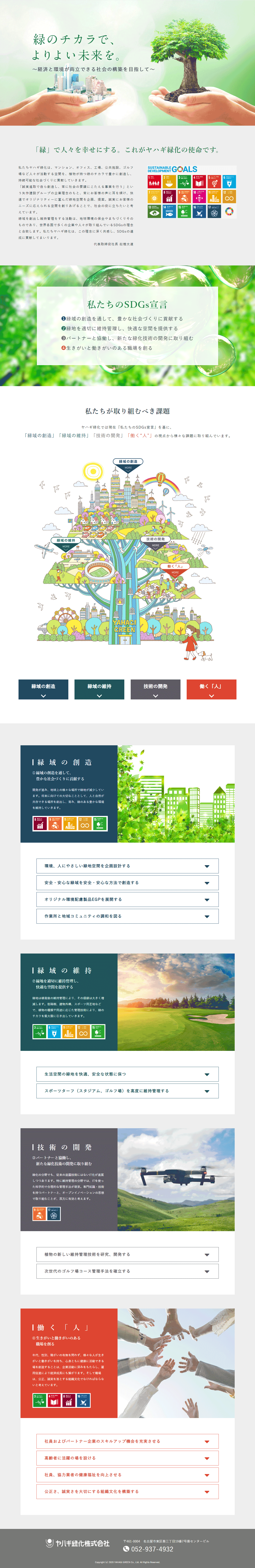255x1568 pixels.
Task: Click the green SDG icon in 緑域の創造 panel
Action: [x=100, y=823]
